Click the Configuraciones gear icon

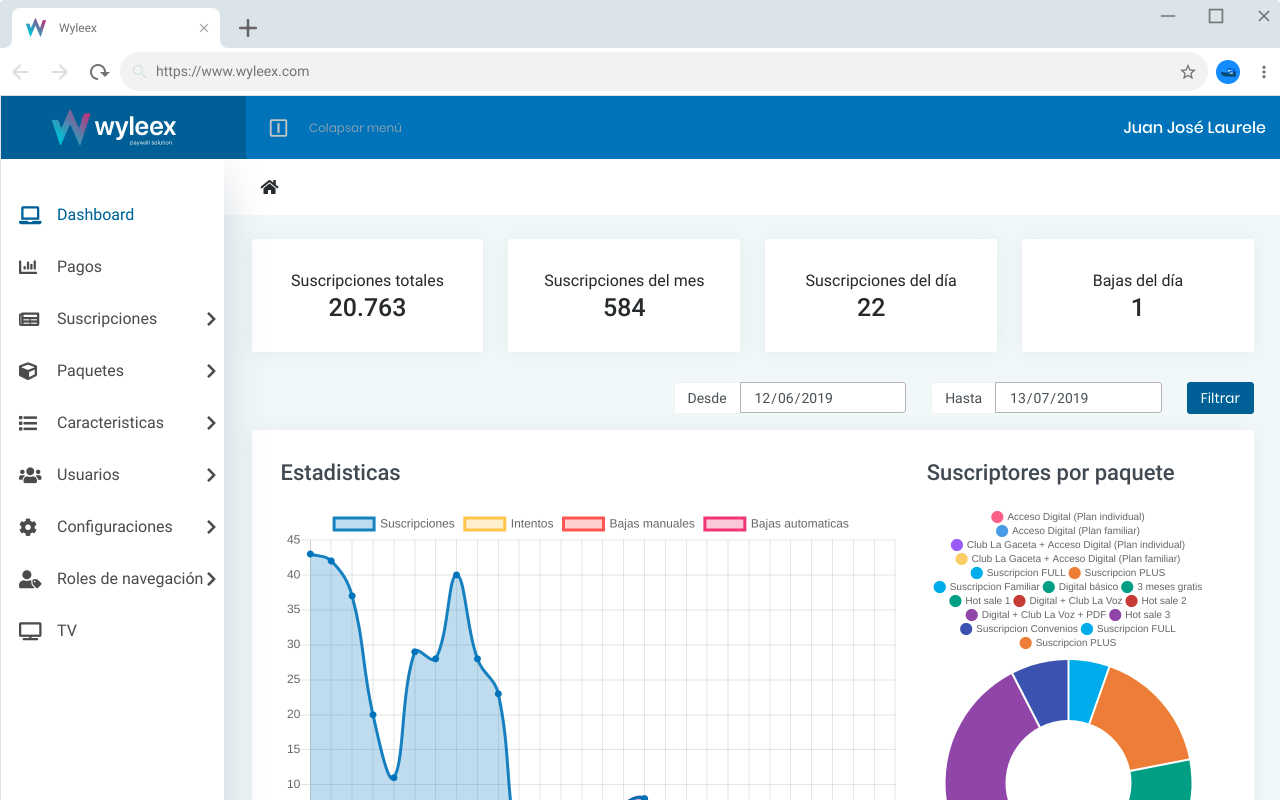[x=28, y=527]
